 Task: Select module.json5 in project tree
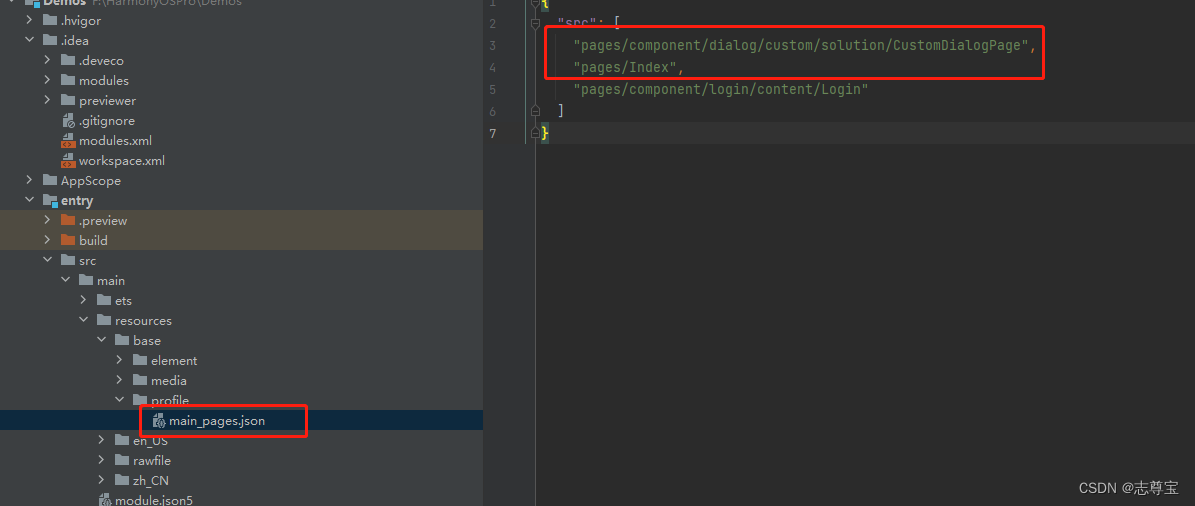(x=241, y=500)
